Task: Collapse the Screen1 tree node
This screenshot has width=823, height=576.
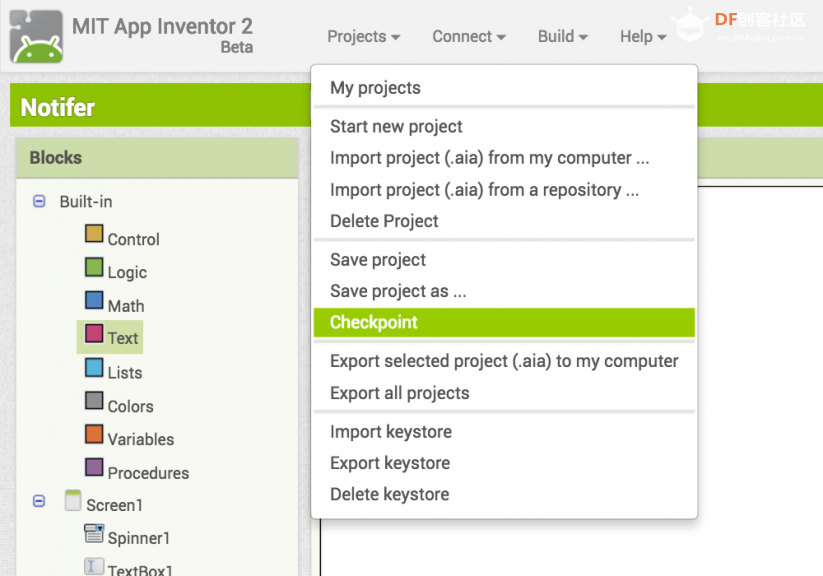Action: [x=39, y=501]
